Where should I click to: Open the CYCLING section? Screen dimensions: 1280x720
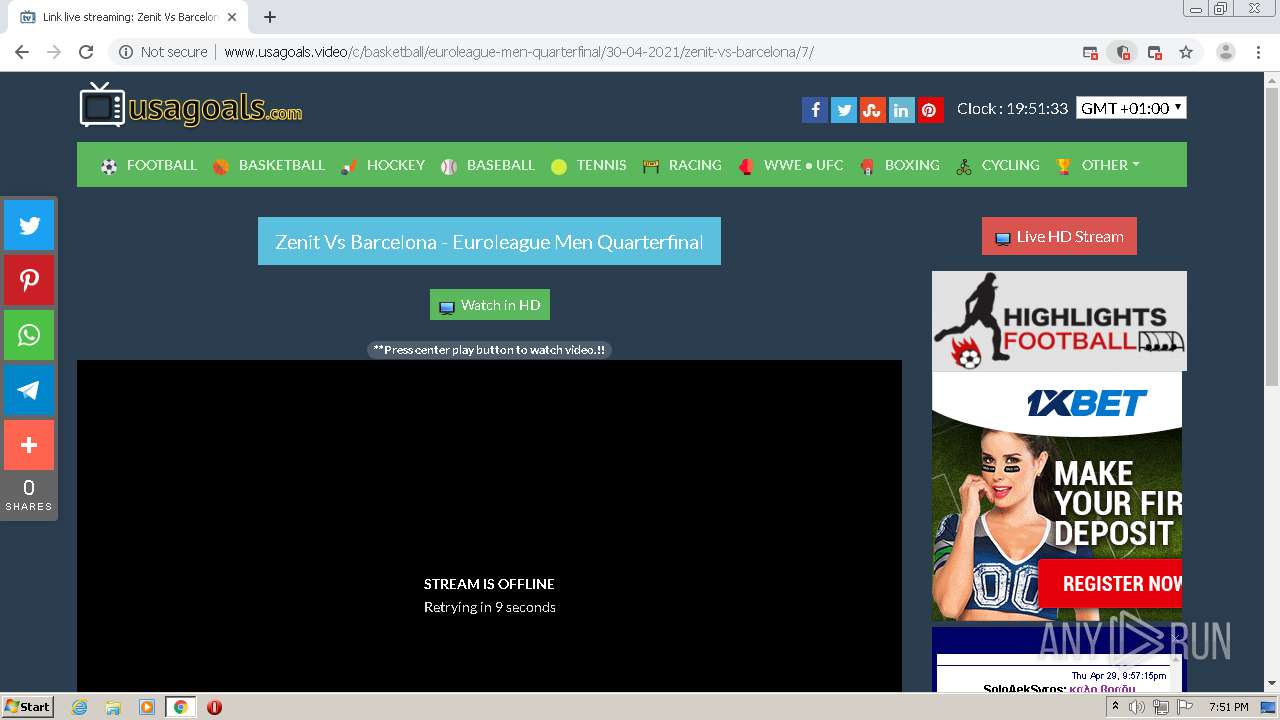[998, 165]
